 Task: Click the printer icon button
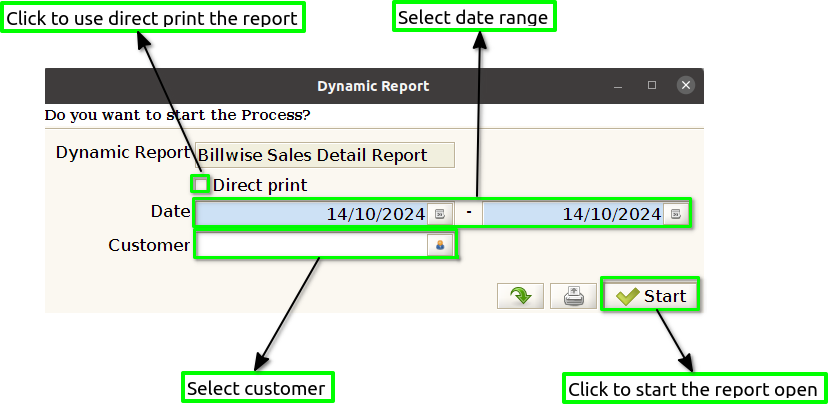coord(573,296)
